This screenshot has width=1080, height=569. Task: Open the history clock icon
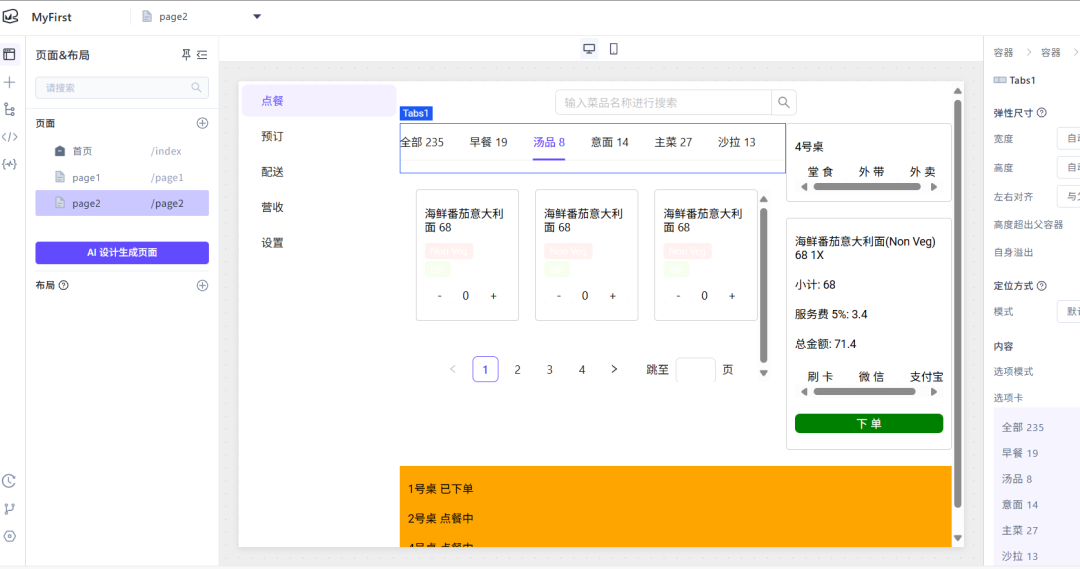(x=9, y=481)
